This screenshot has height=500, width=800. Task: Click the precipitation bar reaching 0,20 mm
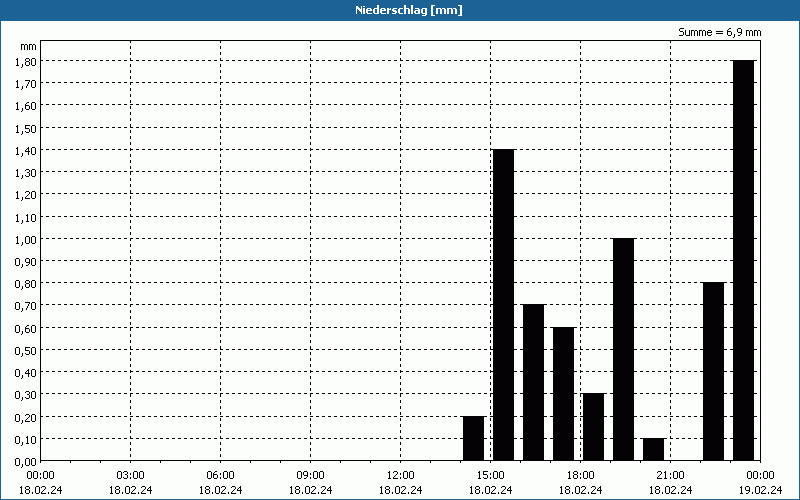click(473, 439)
